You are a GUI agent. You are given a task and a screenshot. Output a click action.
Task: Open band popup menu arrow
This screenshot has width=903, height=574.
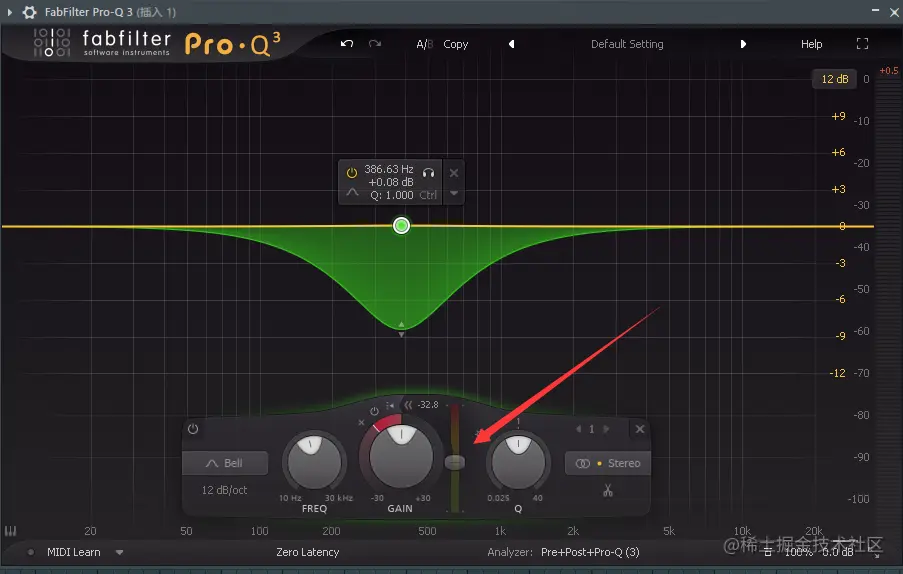454,193
